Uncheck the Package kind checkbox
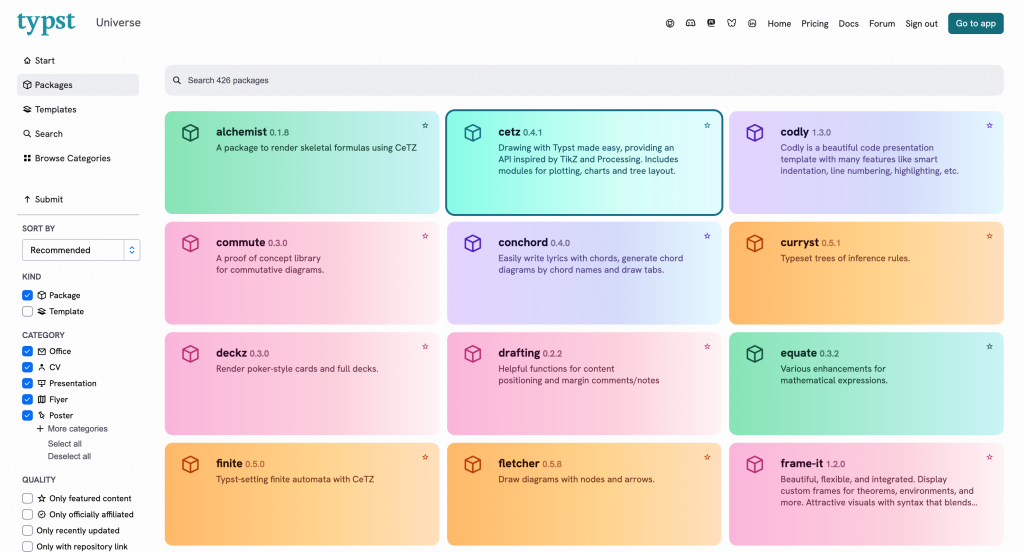The width and height of the screenshot is (1024, 552). [27, 295]
